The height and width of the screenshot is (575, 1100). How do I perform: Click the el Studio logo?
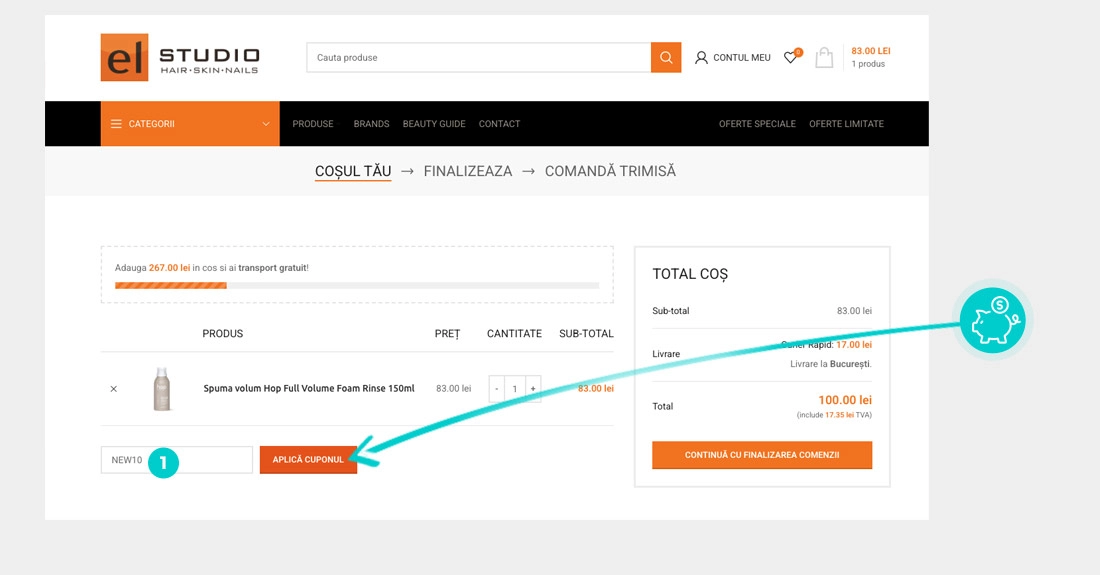tap(180, 57)
